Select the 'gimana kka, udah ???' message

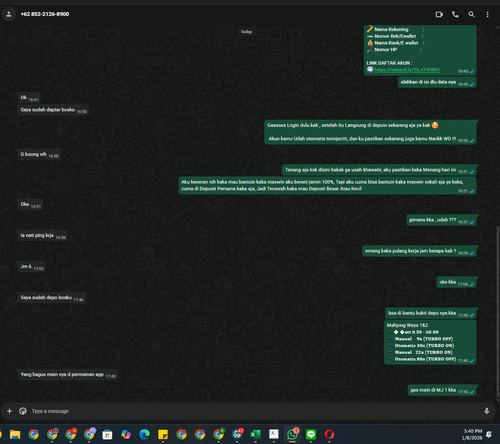pyautogui.click(x=441, y=220)
